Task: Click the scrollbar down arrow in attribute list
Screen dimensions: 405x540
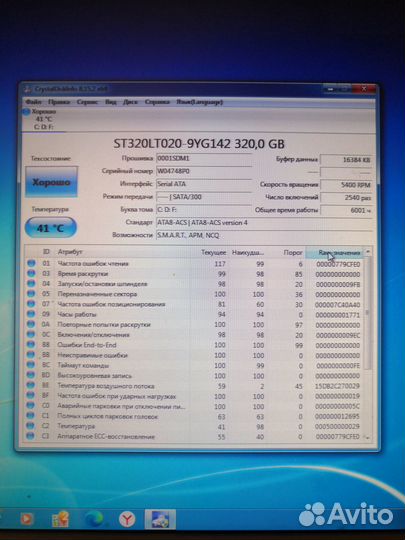Action: pyautogui.click(x=367, y=437)
